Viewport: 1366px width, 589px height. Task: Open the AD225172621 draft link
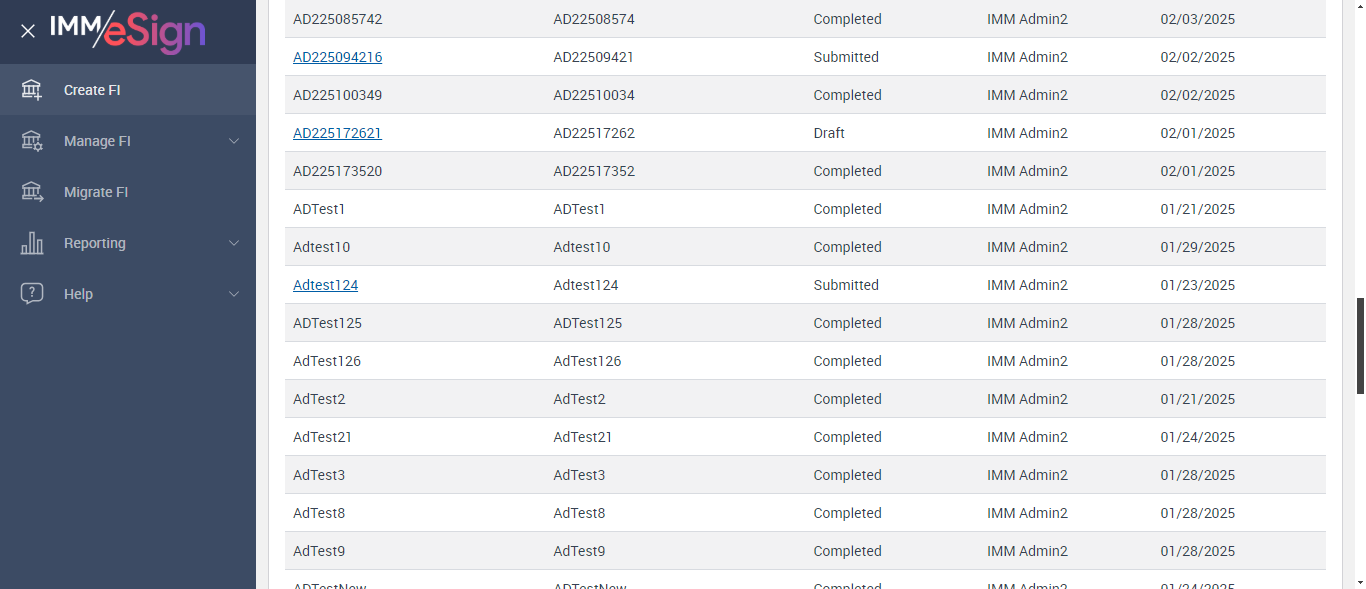pos(337,133)
